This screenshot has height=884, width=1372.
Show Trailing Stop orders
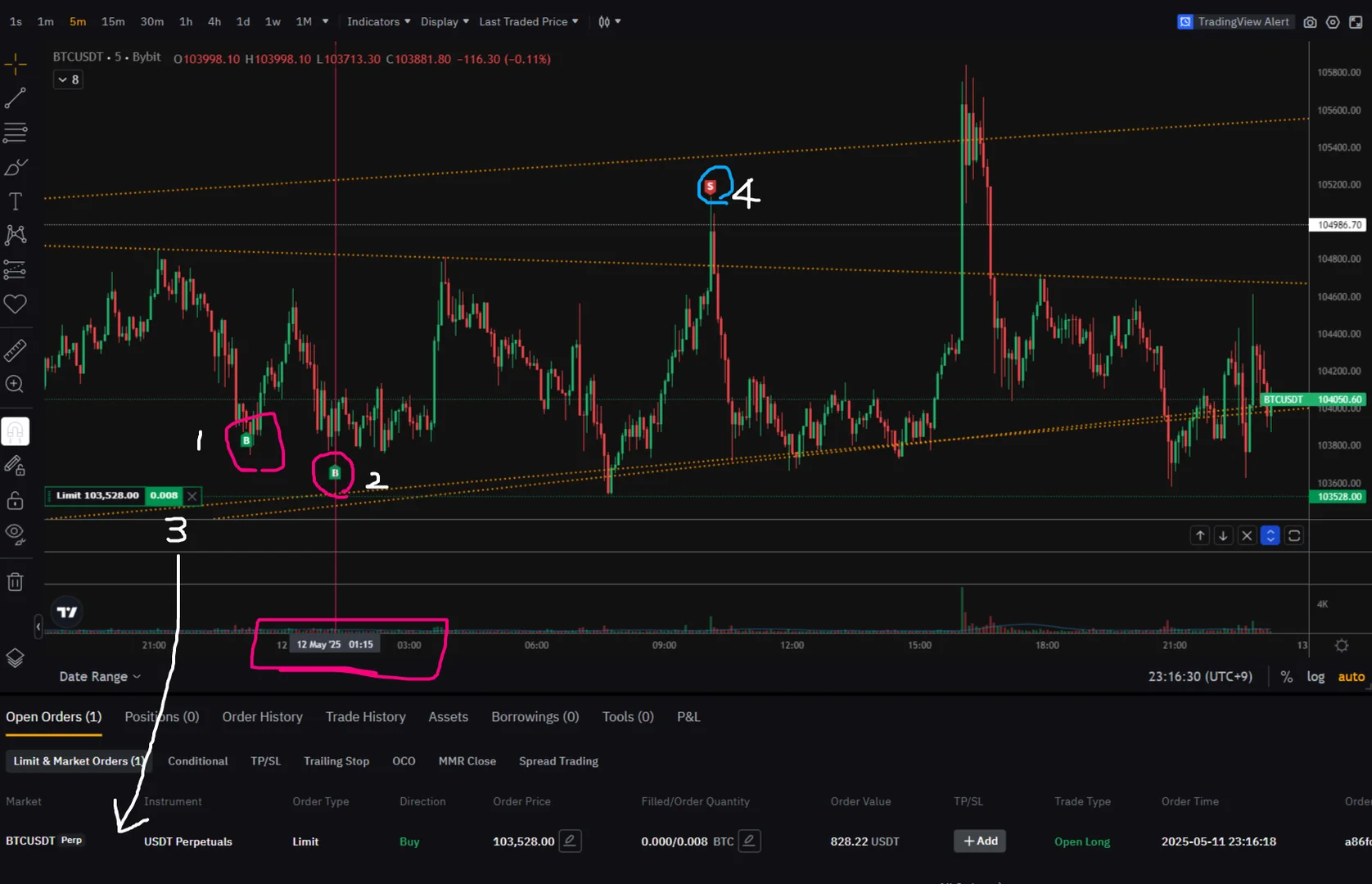click(x=336, y=761)
